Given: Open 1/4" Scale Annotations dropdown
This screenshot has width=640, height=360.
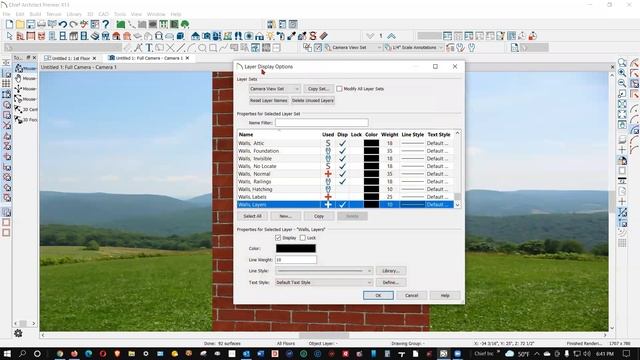Looking at the screenshot, I should pyautogui.click(x=413, y=48).
